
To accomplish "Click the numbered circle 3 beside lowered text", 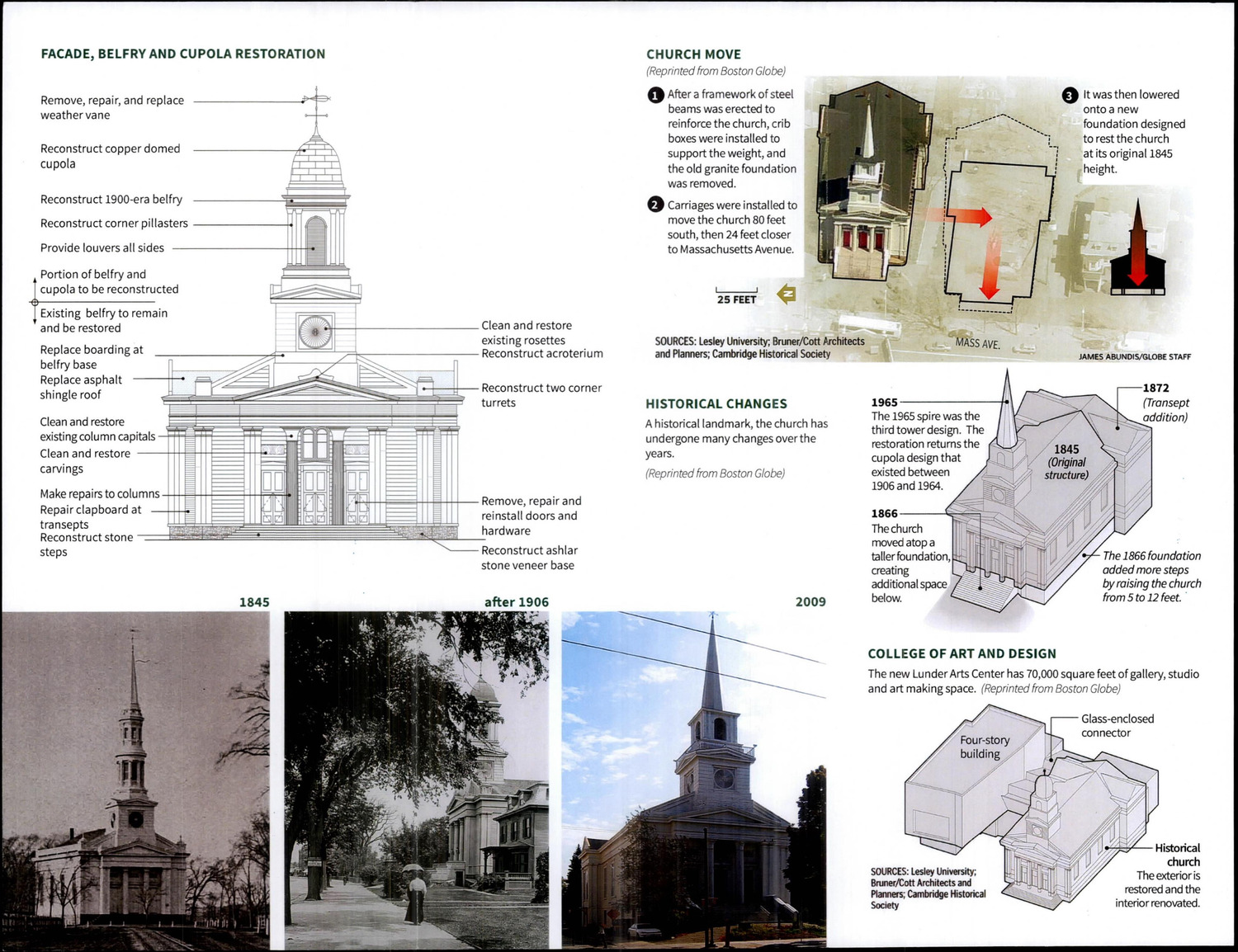I will click(1070, 96).
